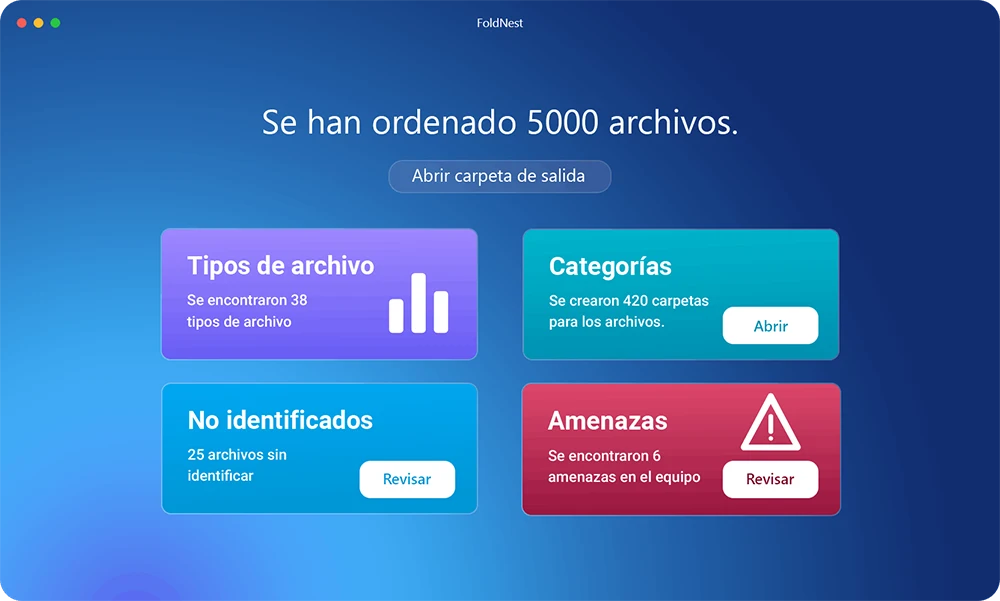
Task: Select the Tipos de archivo card title
Action: pyautogui.click(x=281, y=266)
